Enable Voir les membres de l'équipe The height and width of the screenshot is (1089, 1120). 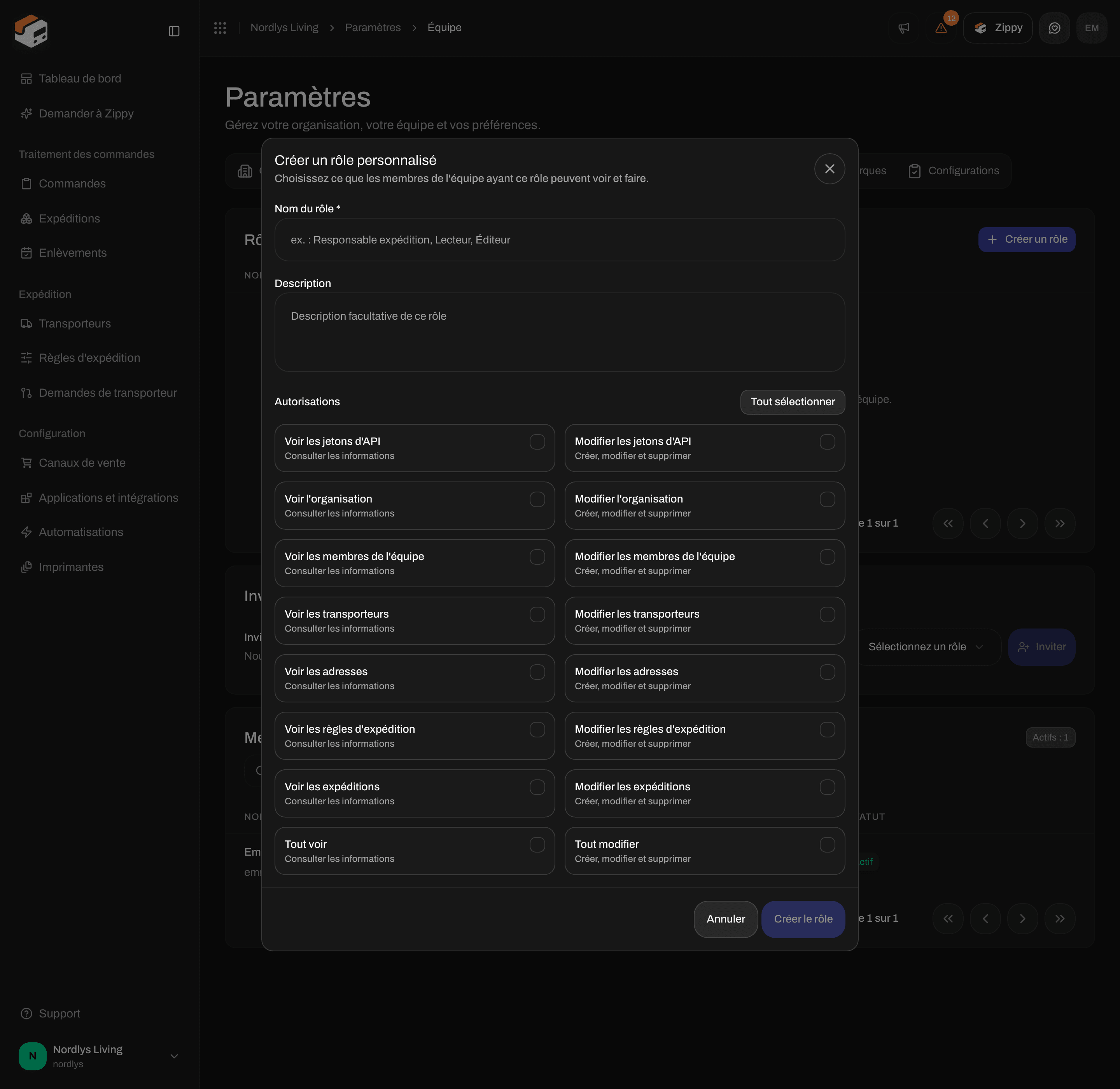537,557
